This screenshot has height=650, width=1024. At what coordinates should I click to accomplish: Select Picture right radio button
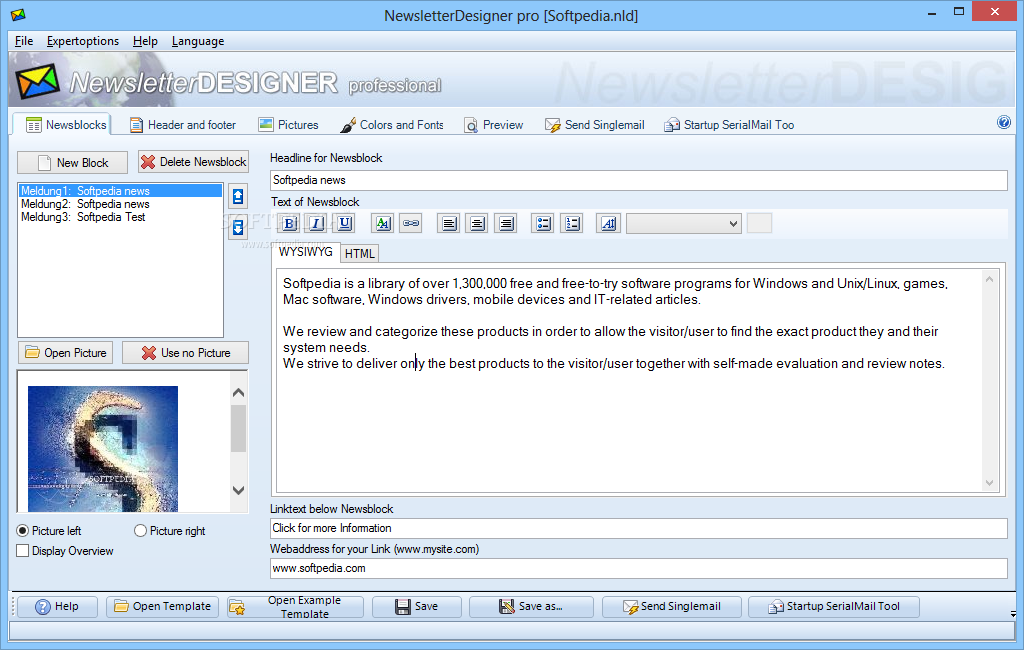pyautogui.click(x=140, y=531)
